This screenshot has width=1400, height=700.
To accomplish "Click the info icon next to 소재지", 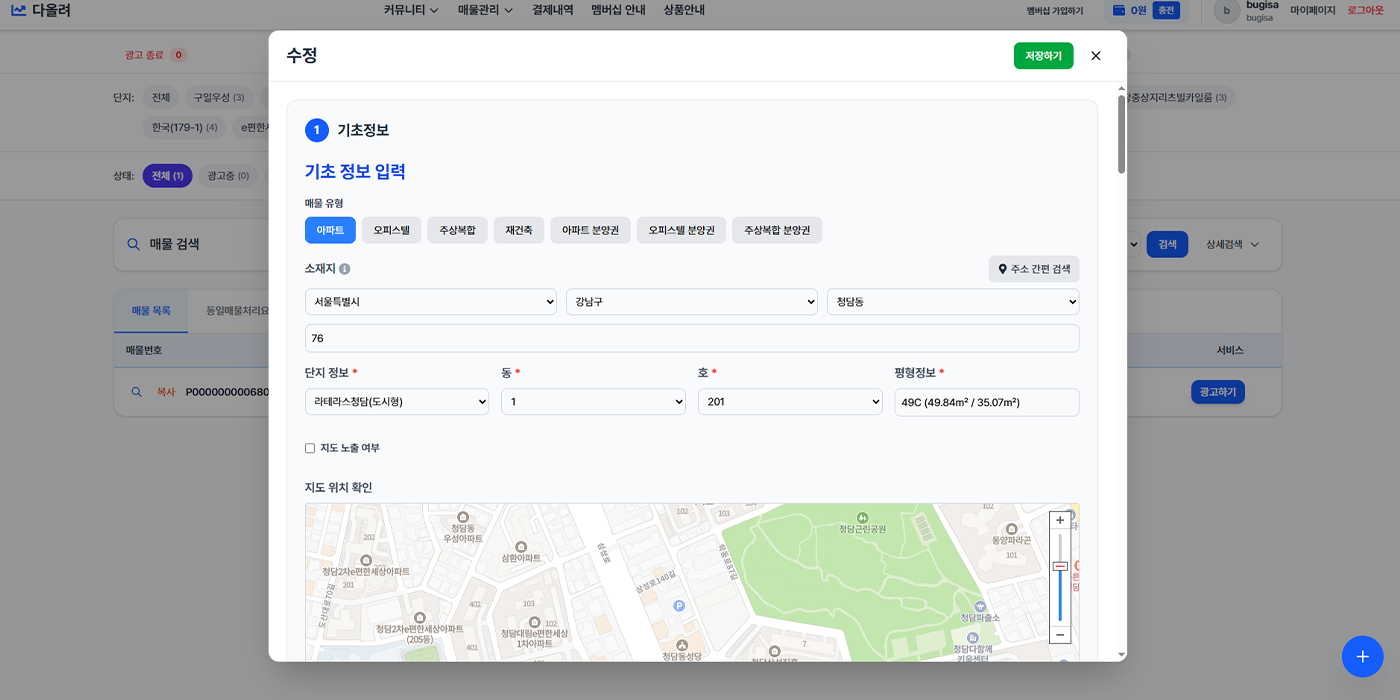I will 345,269.
